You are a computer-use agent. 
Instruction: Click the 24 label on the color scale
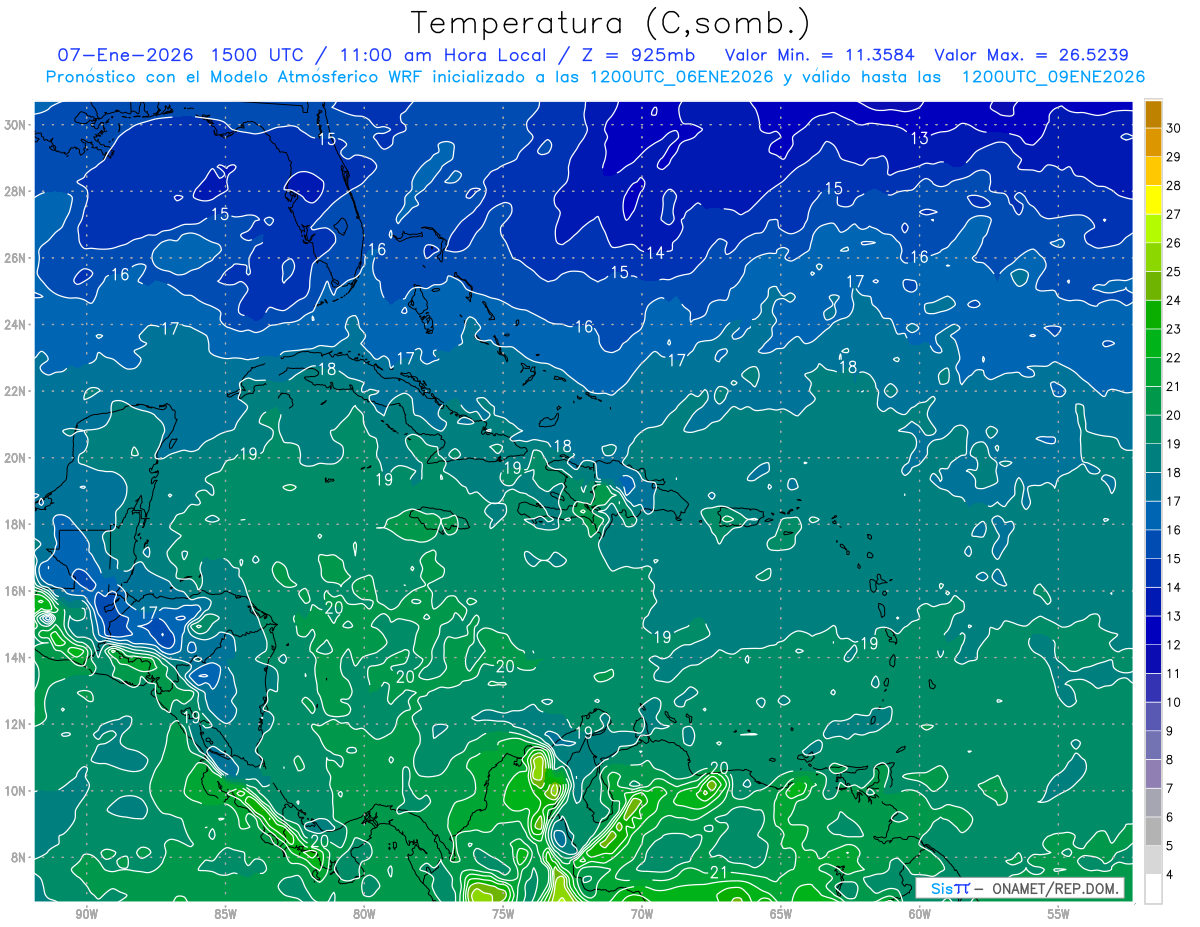[1173, 300]
